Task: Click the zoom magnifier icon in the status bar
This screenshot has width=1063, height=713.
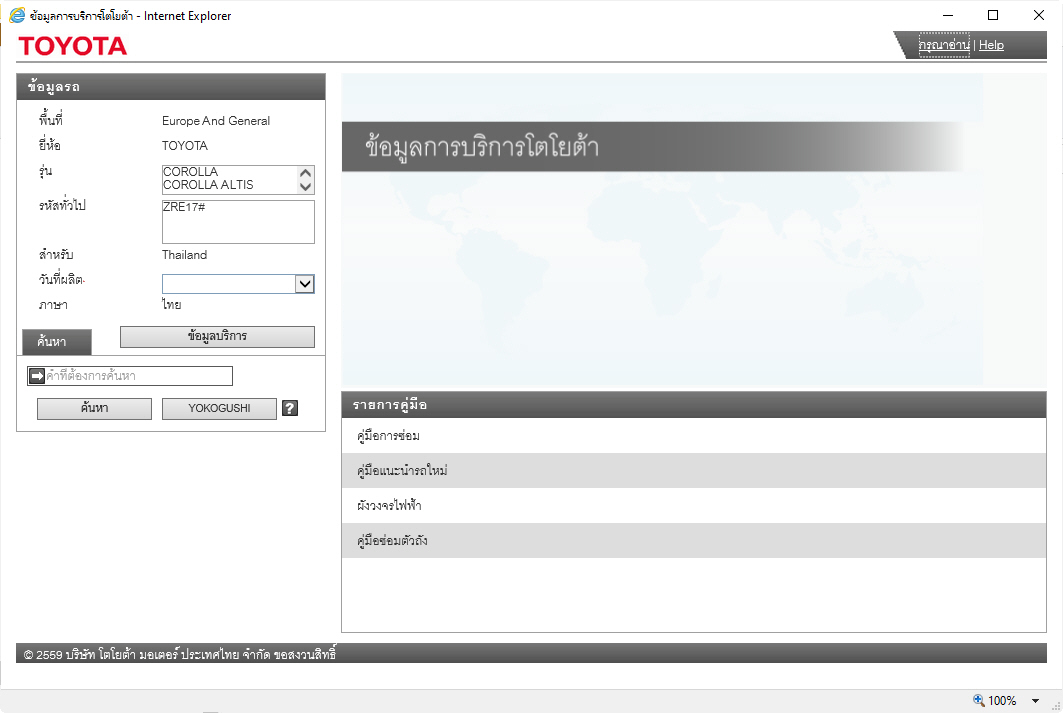Action: [978, 700]
